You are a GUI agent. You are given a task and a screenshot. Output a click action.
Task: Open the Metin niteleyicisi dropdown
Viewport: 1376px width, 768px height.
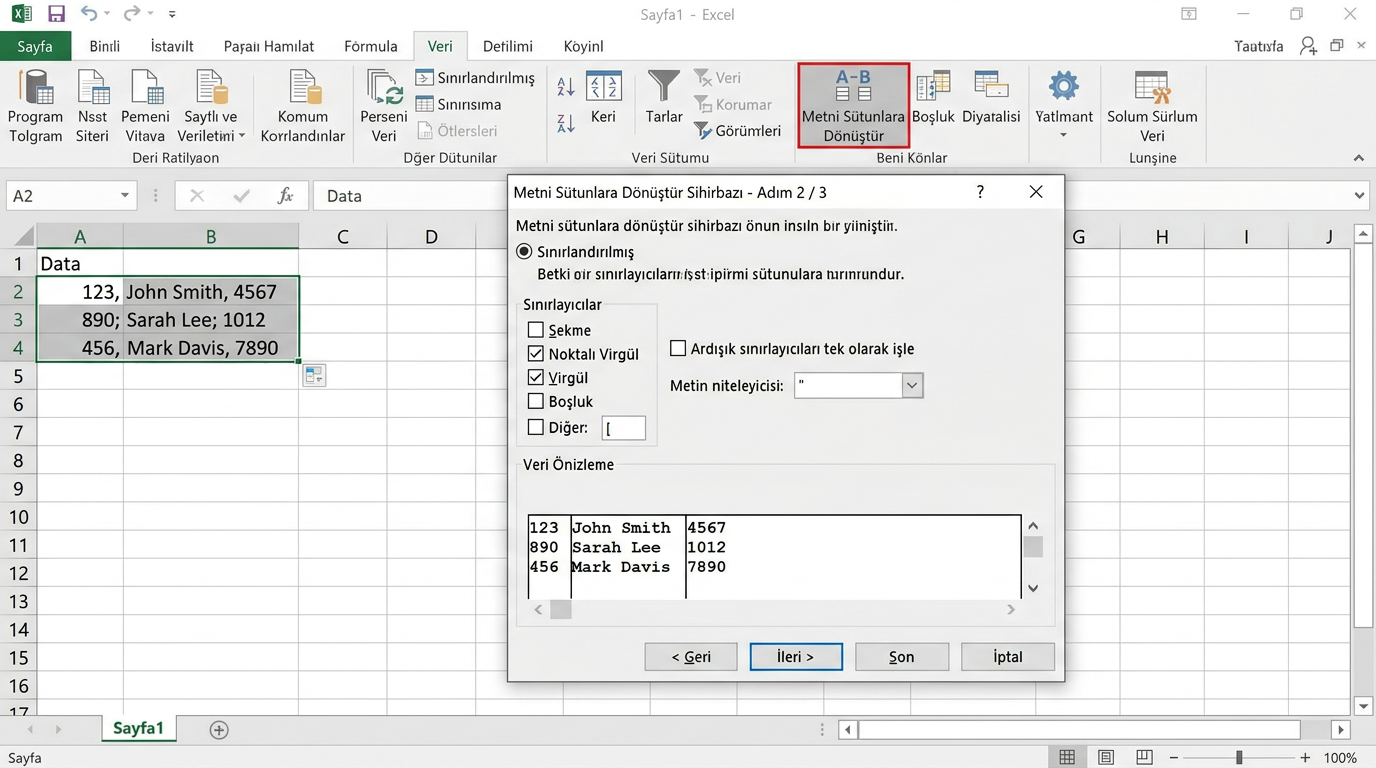click(x=911, y=386)
